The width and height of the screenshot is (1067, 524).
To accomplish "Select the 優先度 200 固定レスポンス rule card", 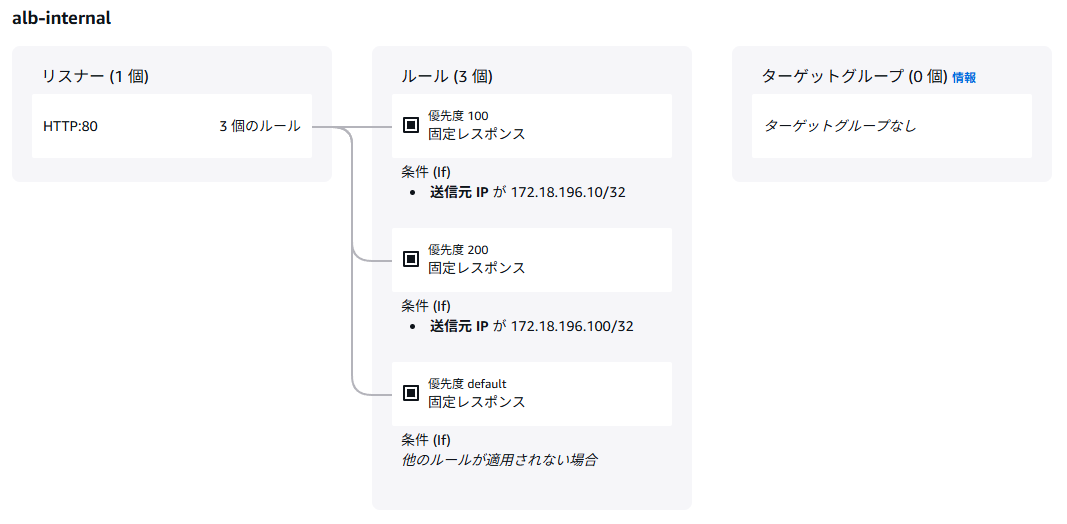I will [532, 260].
